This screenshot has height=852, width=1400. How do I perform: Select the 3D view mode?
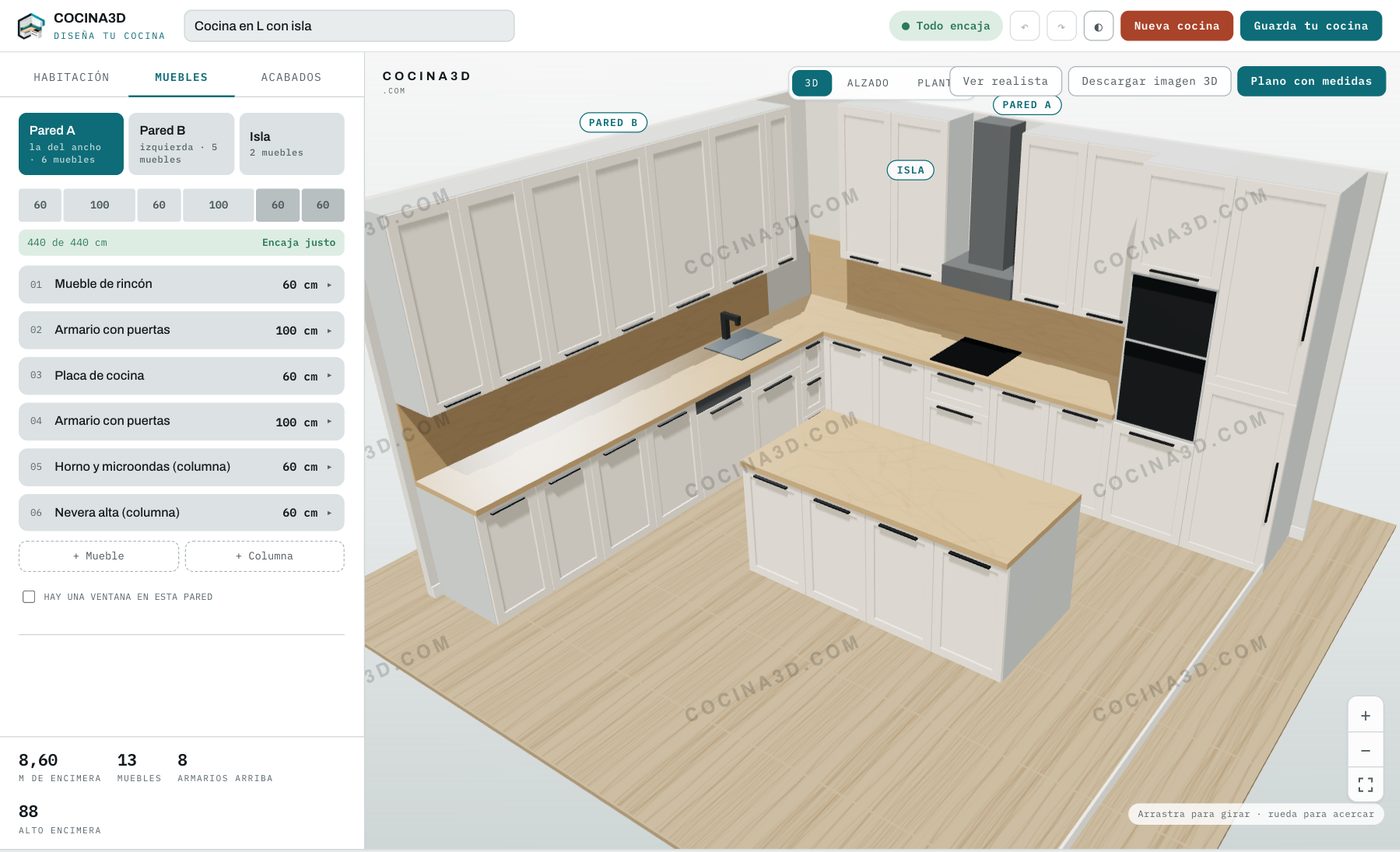811,83
